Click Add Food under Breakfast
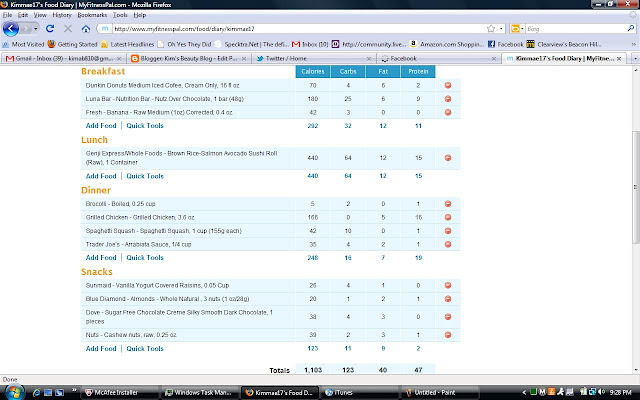Viewport: 640px width, 400px height. point(101,126)
